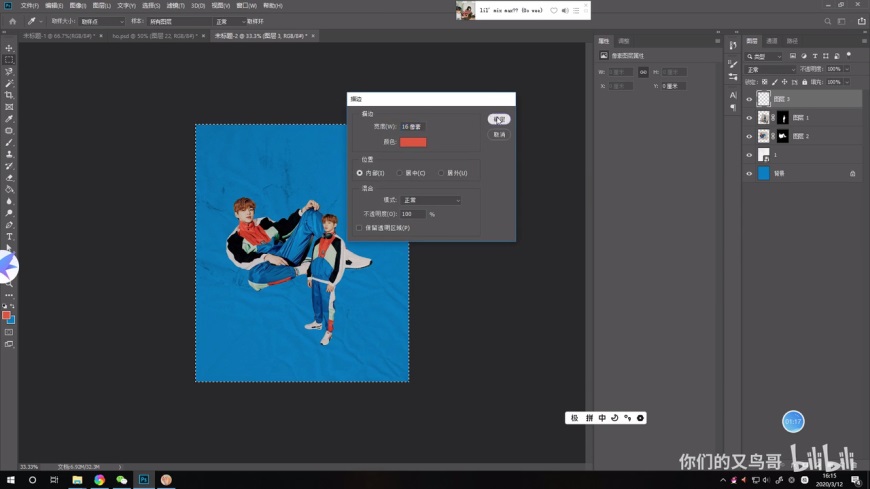Switch to 路径 paths tab
870x489 pixels.
(792, 41)
